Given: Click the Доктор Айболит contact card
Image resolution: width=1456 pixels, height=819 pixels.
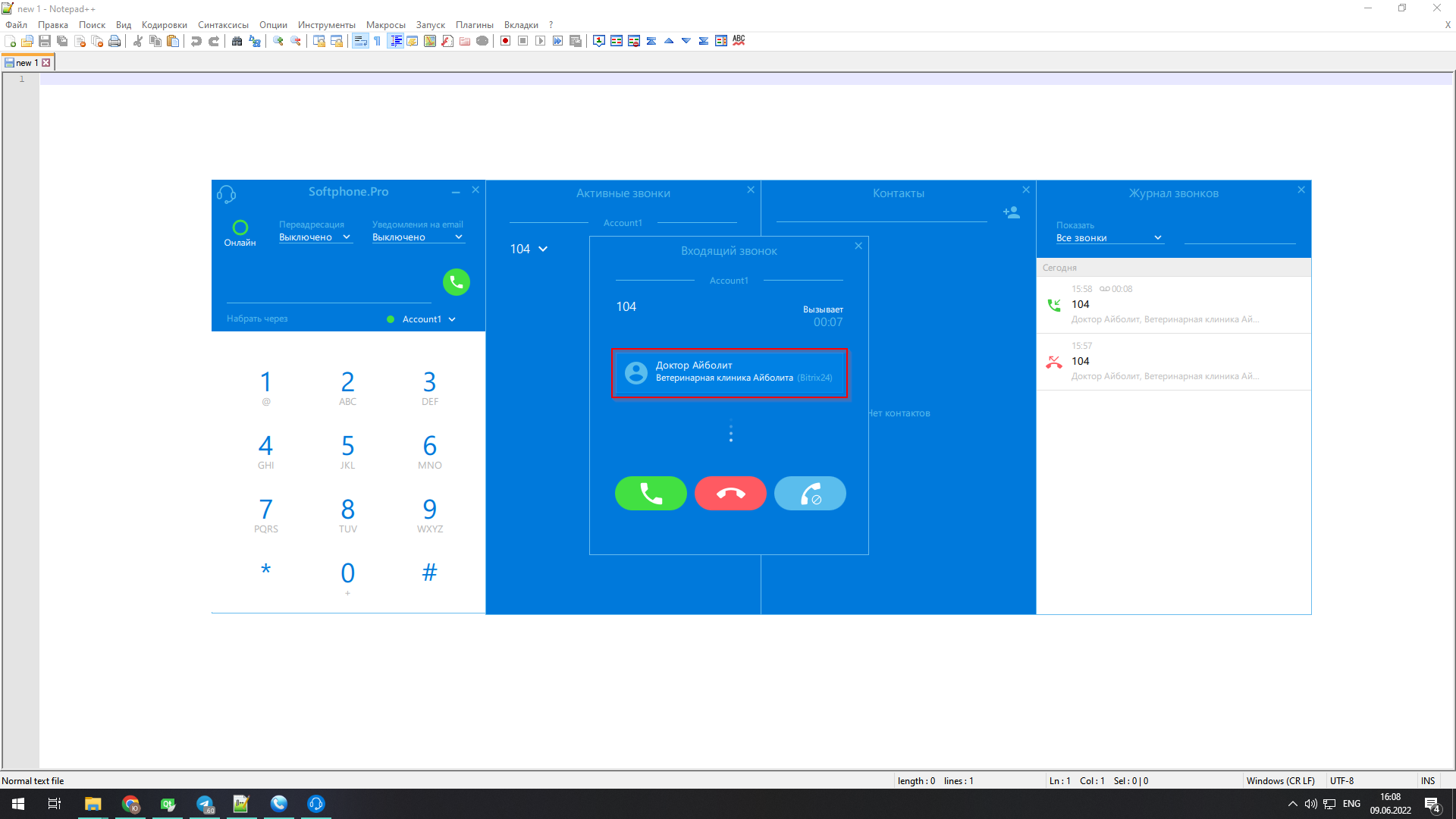Looking at the screenshot, I should (729, 372).
